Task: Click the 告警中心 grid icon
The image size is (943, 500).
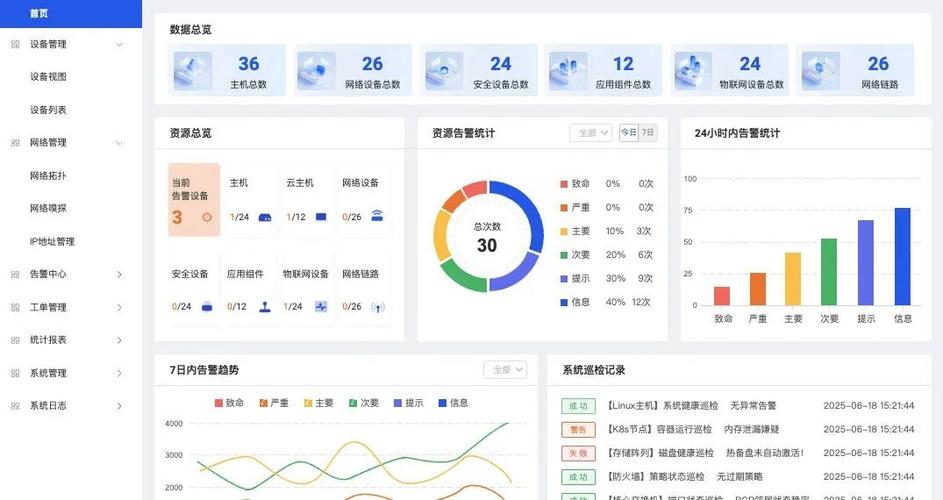Action: [16, 274]
